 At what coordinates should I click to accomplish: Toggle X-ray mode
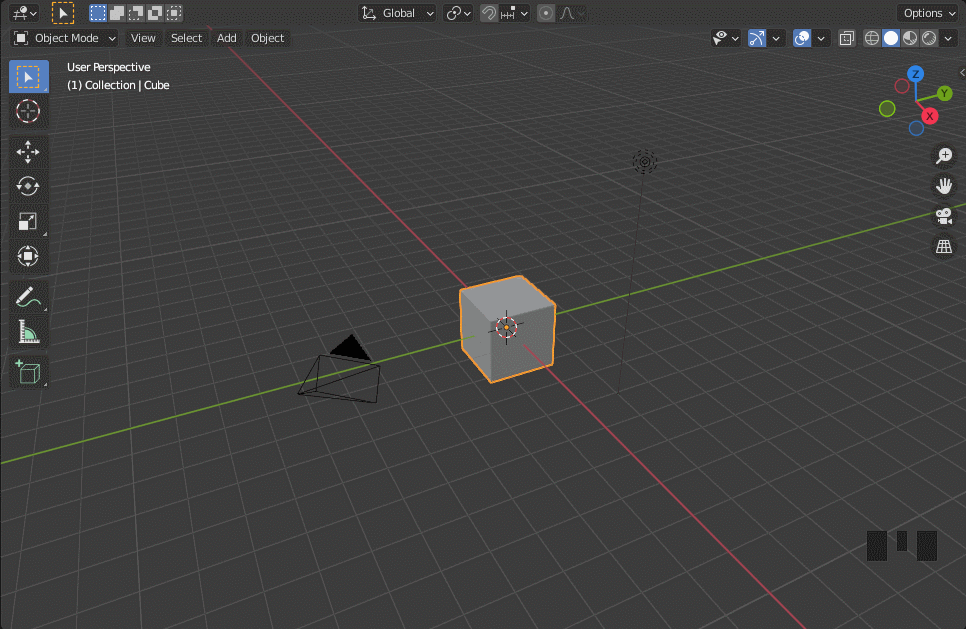(x=847, y=38)
